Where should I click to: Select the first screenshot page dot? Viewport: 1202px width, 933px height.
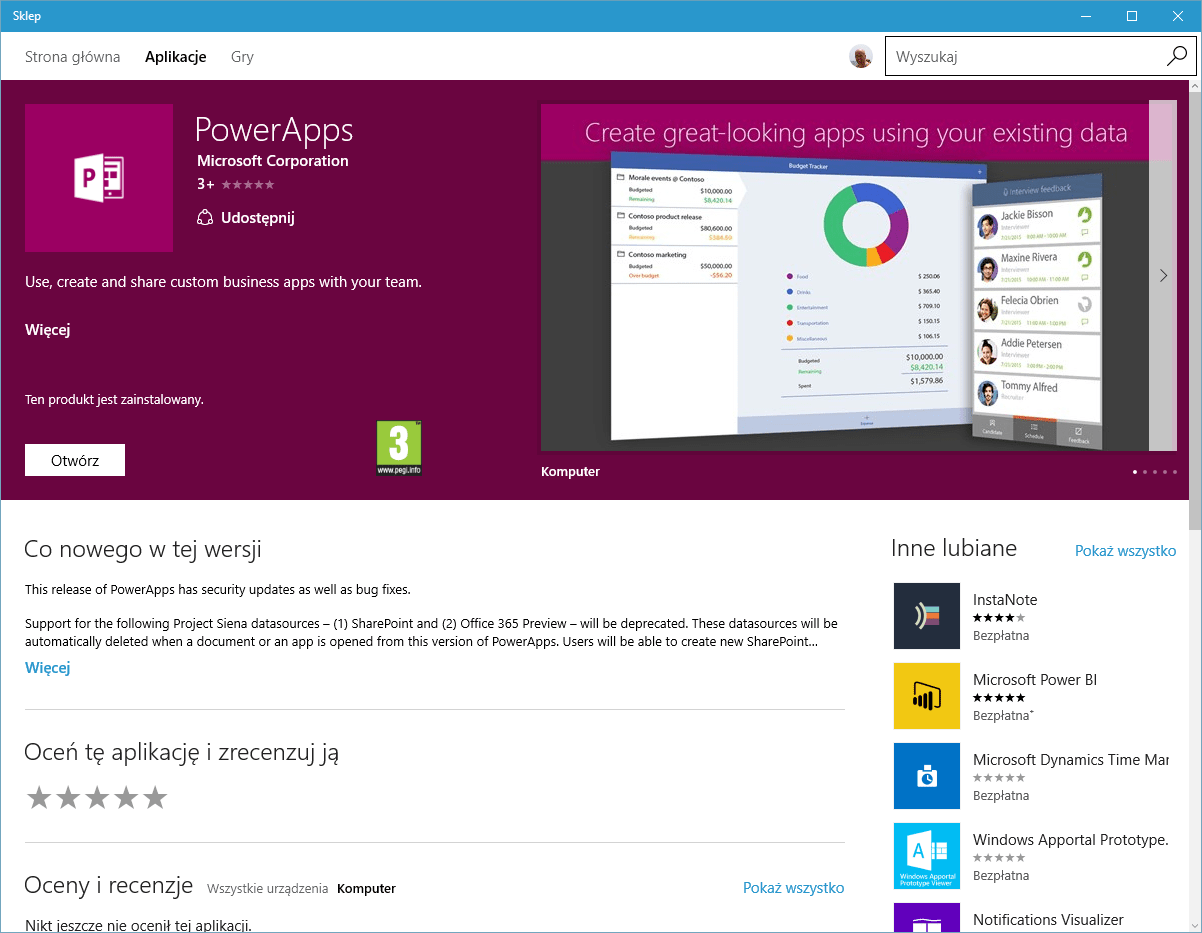pos(1135,471)
